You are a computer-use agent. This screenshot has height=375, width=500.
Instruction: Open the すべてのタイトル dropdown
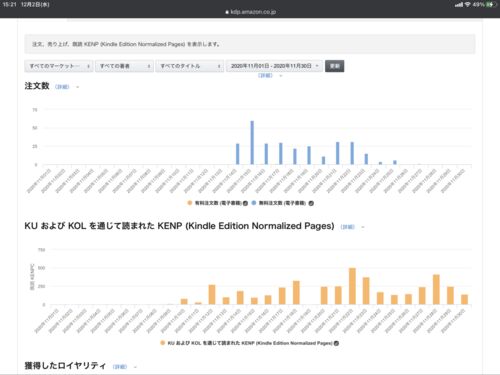189,66
